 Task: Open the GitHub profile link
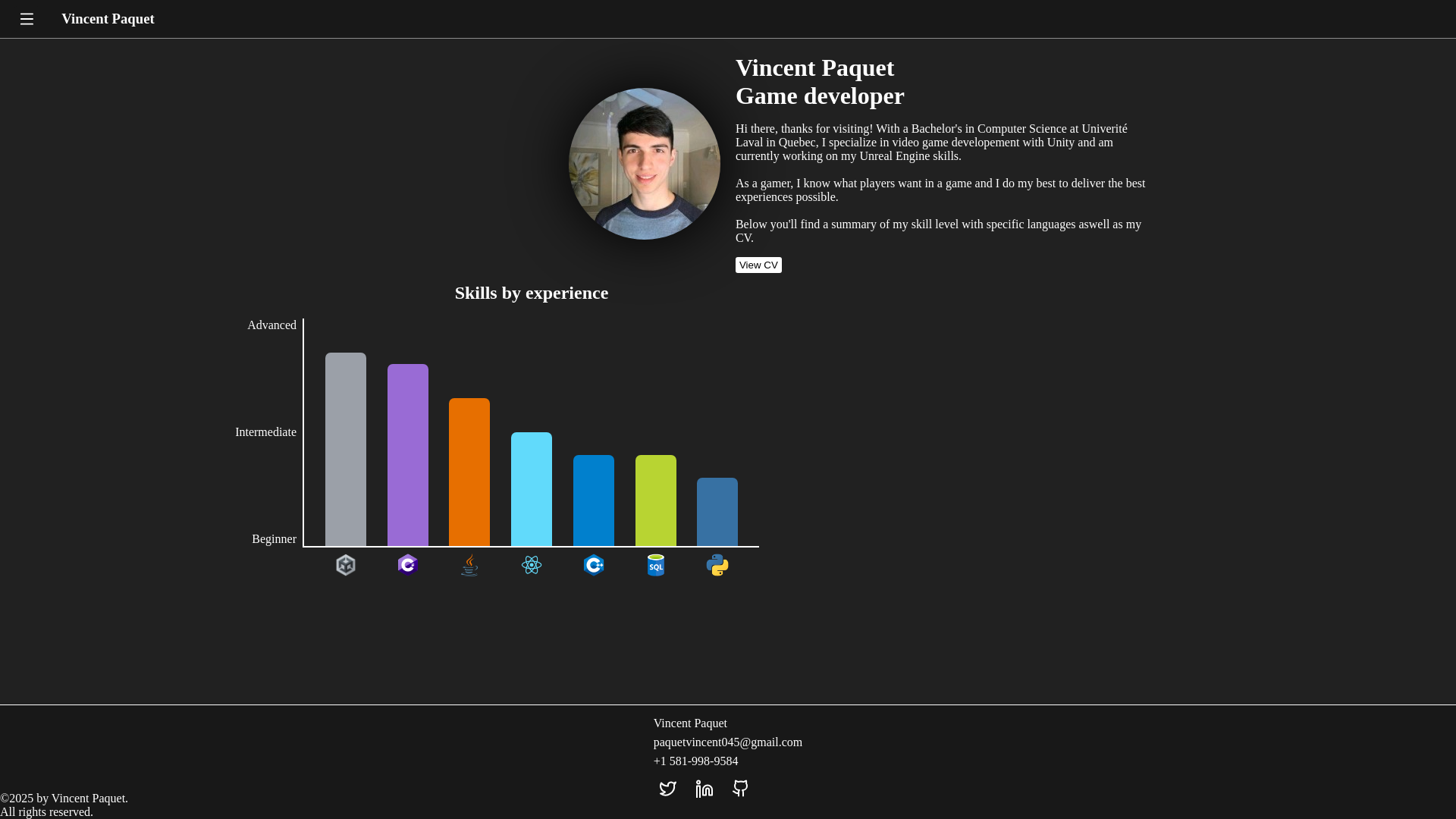[x=741, y=789]
